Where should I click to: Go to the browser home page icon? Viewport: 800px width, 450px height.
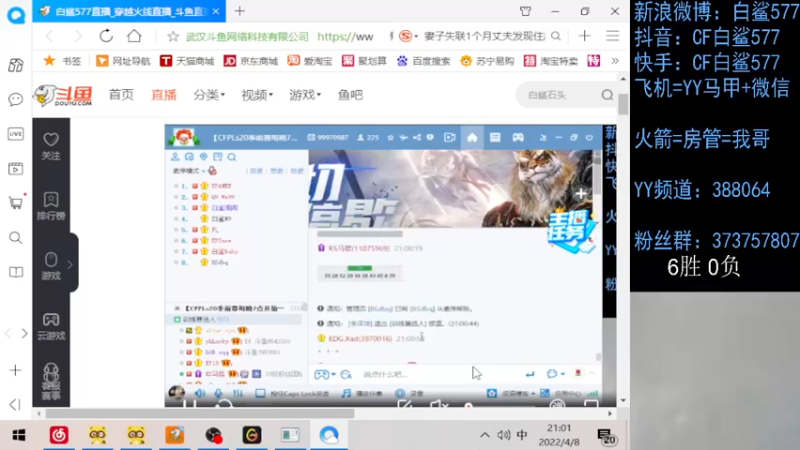tap(134, 36)
